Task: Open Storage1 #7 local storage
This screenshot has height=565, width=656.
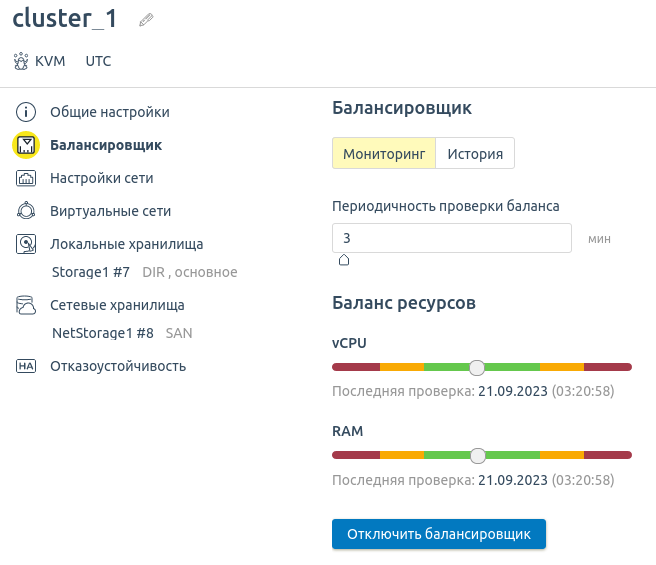Action: tap(90, 272)
